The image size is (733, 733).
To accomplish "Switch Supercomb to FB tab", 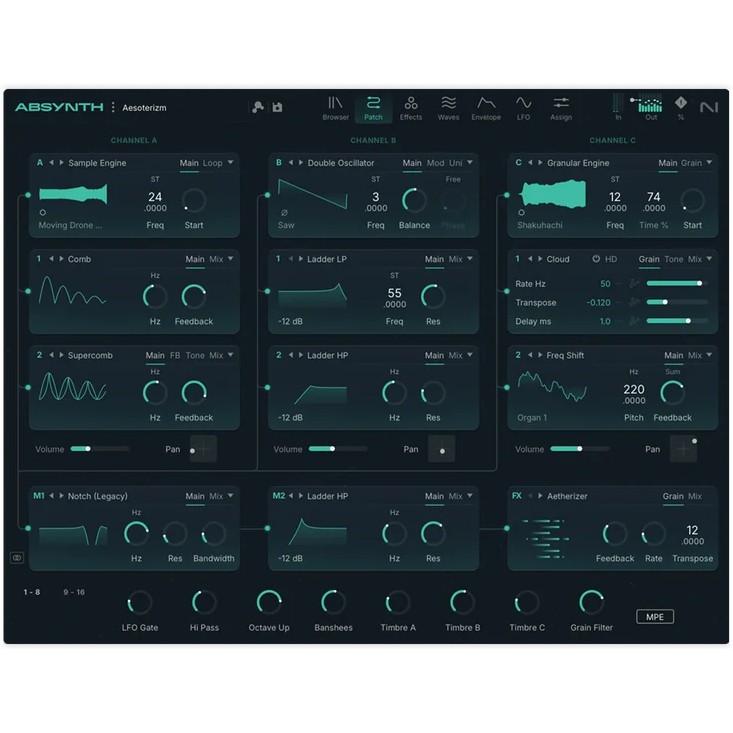I will point(175,356).
